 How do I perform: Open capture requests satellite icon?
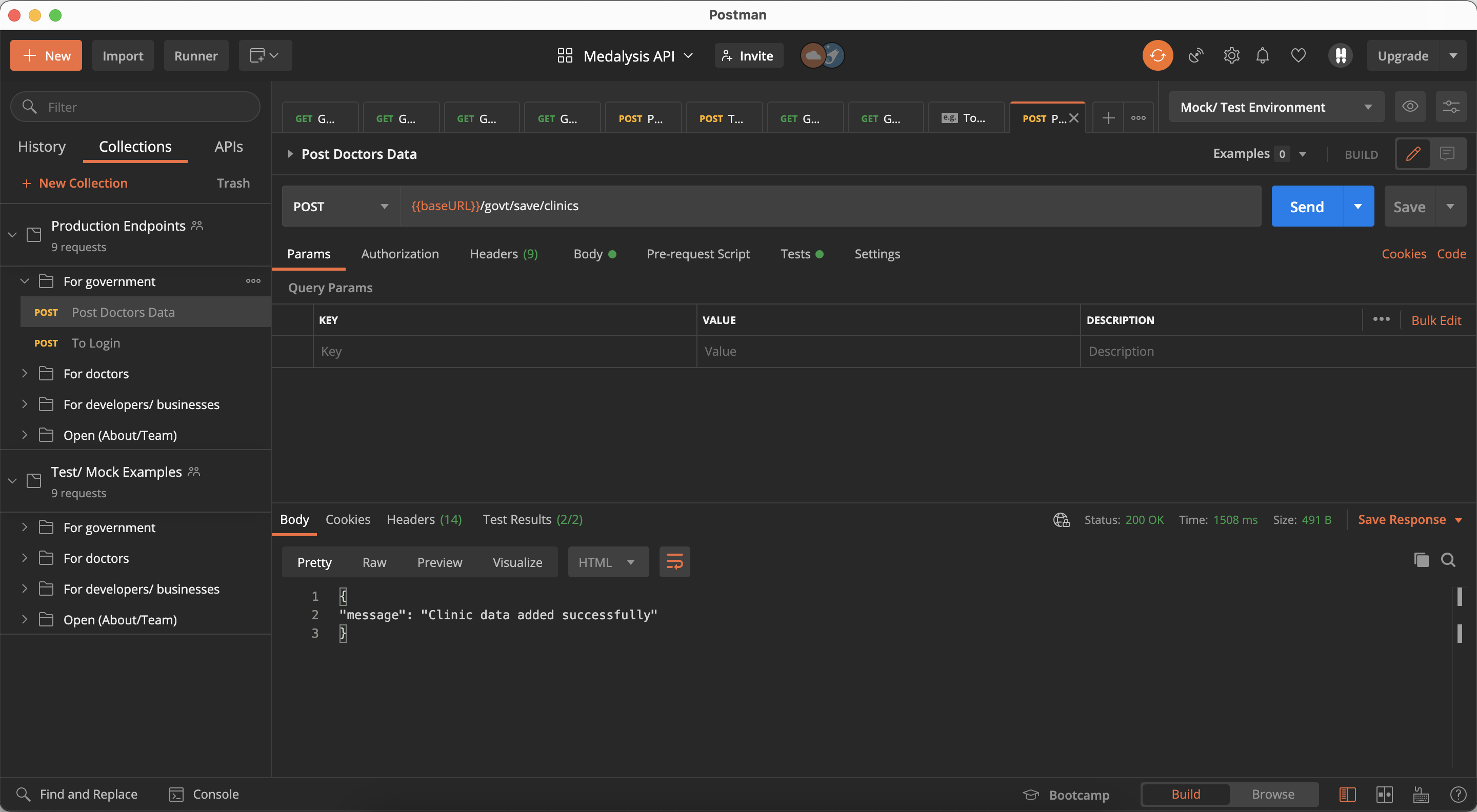tap(1195, 55)
